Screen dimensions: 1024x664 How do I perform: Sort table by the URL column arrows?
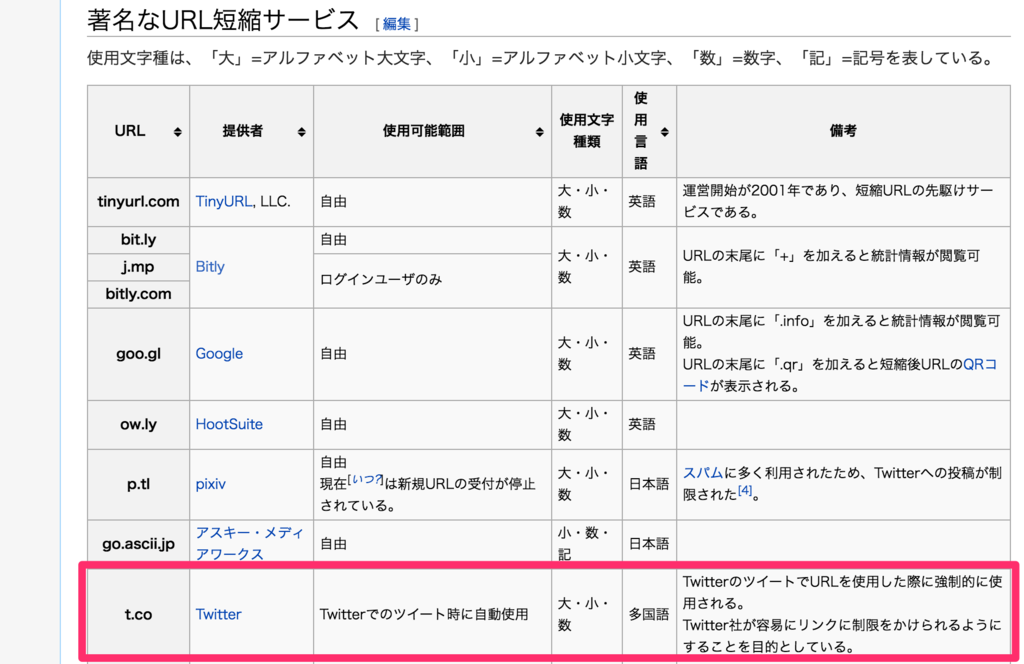[177, 132]
